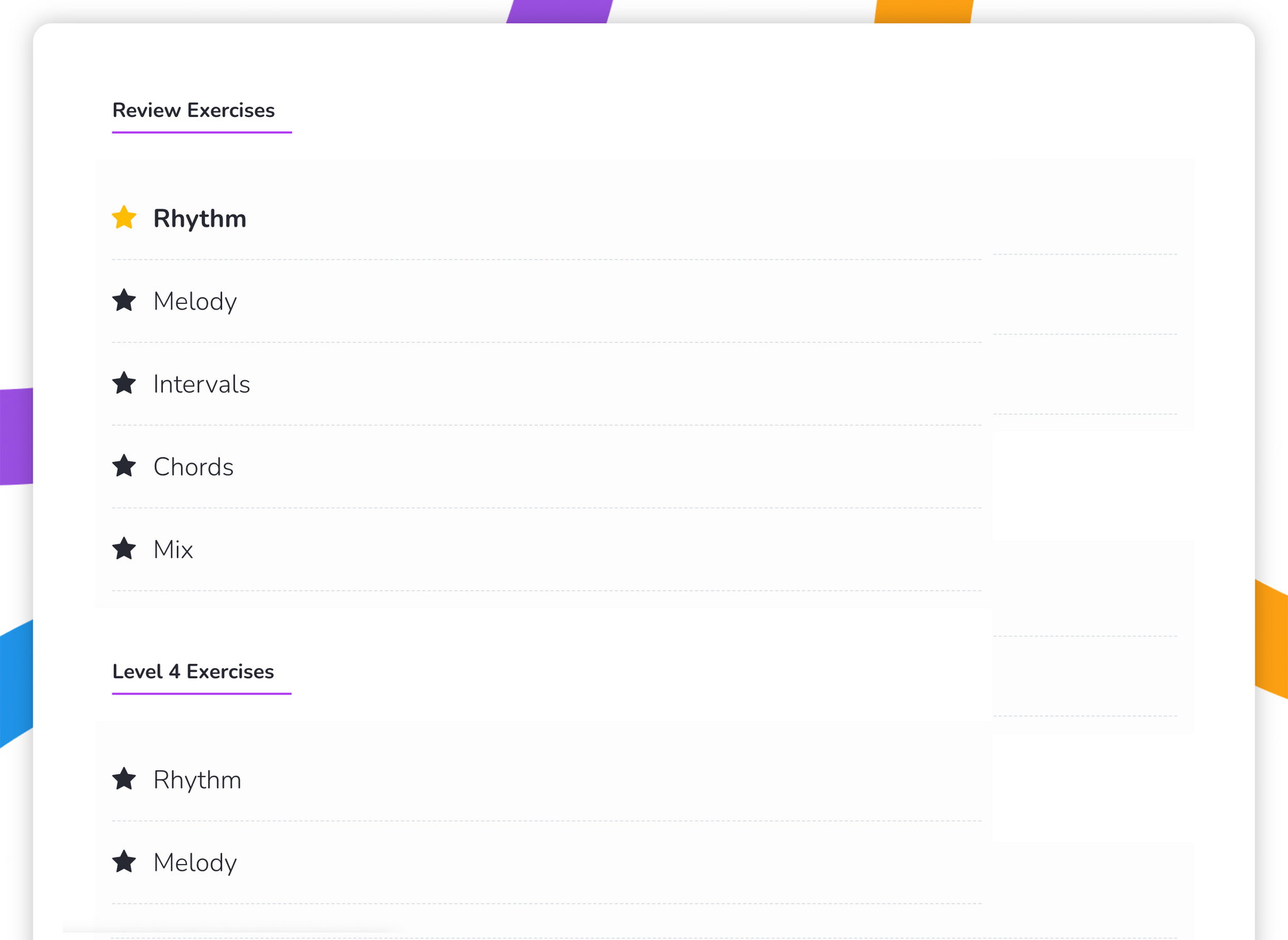Click the star beside Level 4 Melody
Viewport: 1288px width, 940px height.
coord(124,862)
